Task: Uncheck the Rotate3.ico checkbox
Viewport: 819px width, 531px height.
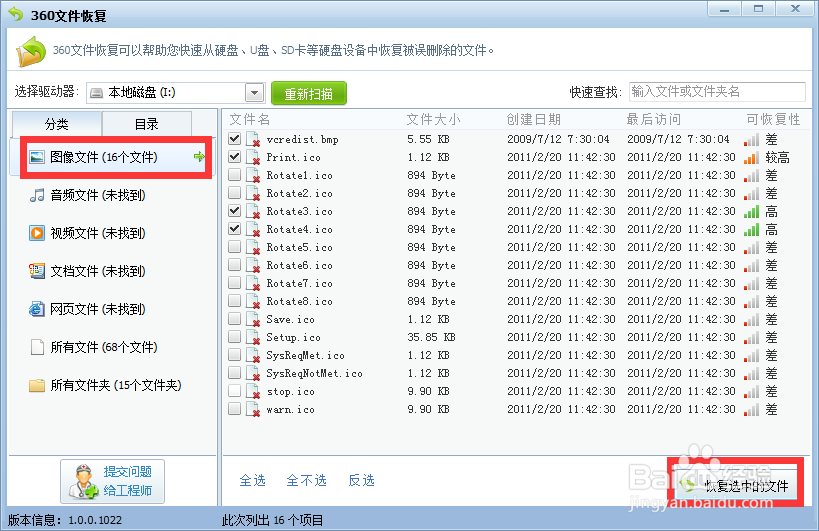Action: click(235, 210)
